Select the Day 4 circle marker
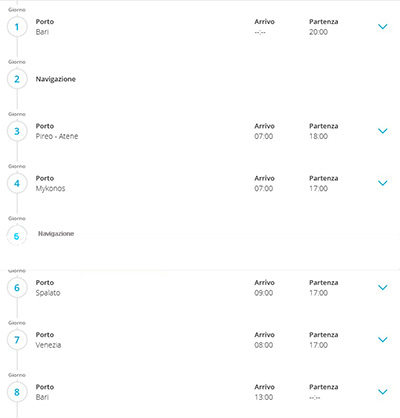 tap(17, 183)
